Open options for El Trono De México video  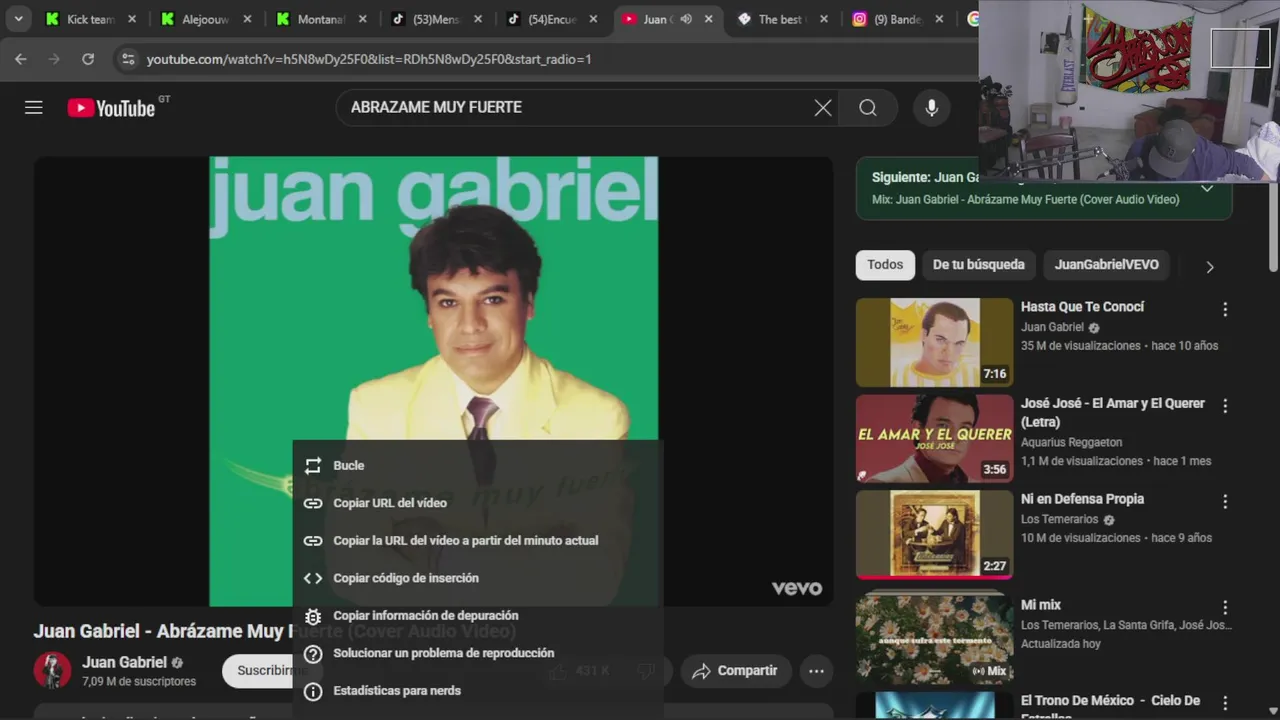(1225, 704)
